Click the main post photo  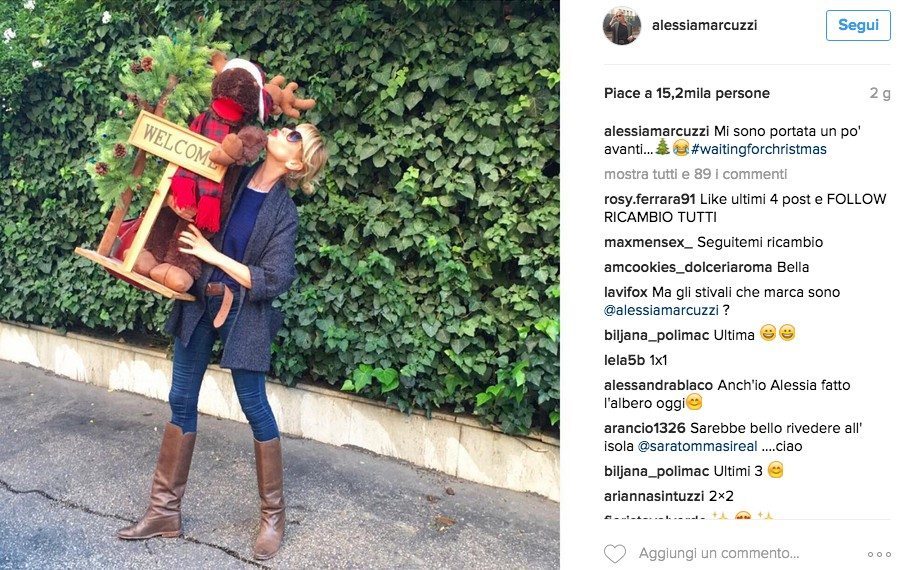[280, 285]
